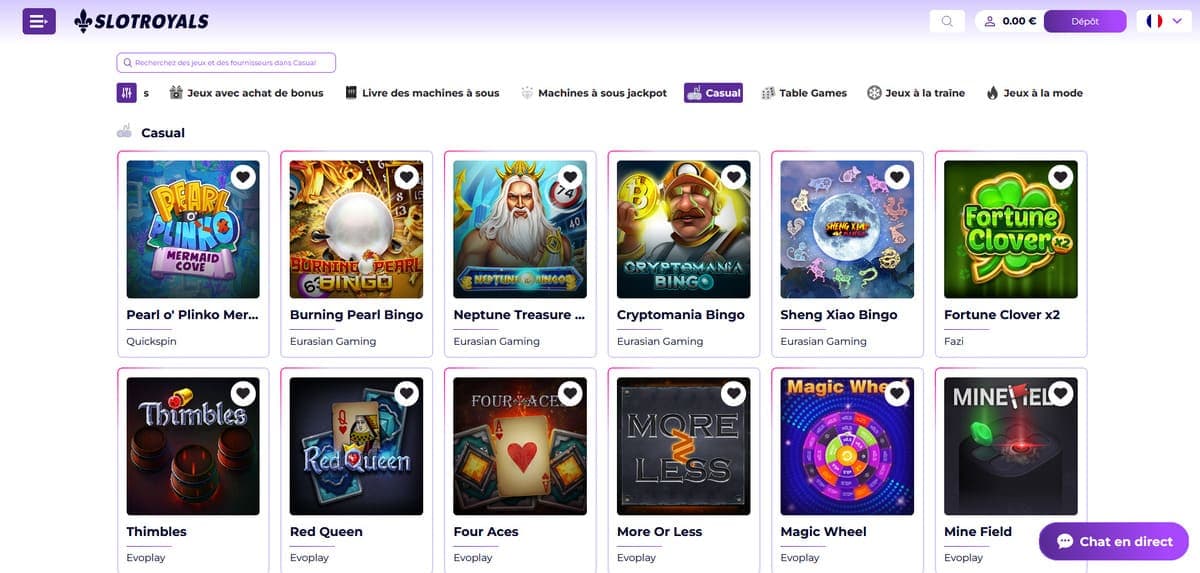Click Evoplay provider under Magic Wheel
Screen dimensions: 1200x573
[800, 558]
